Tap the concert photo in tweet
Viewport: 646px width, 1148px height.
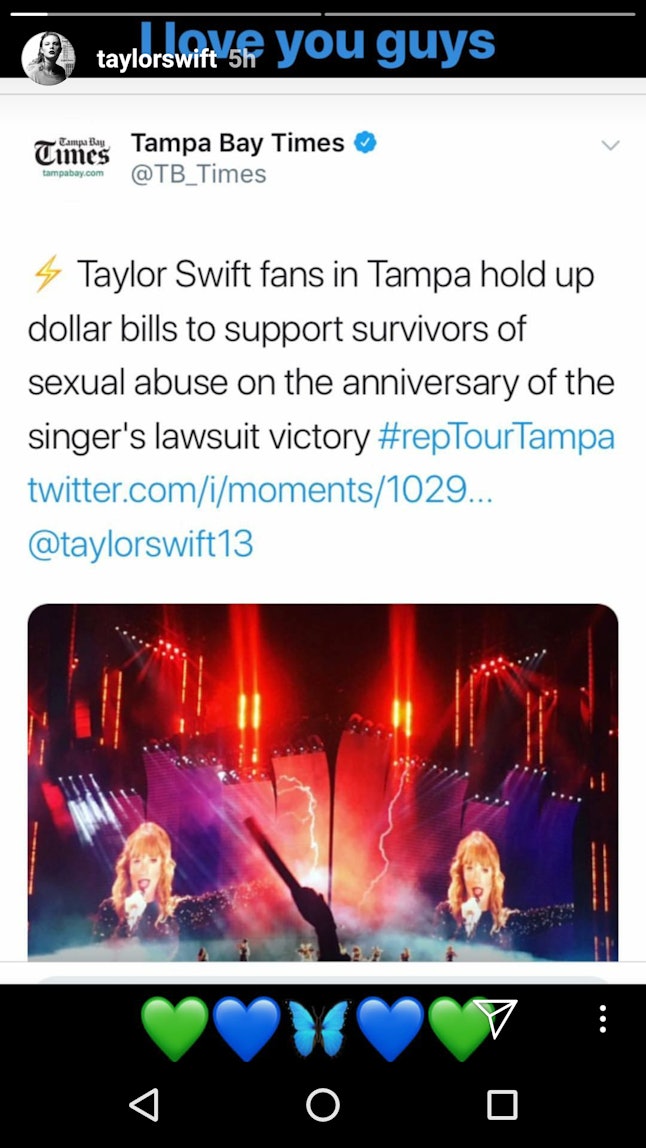[322, 782]
